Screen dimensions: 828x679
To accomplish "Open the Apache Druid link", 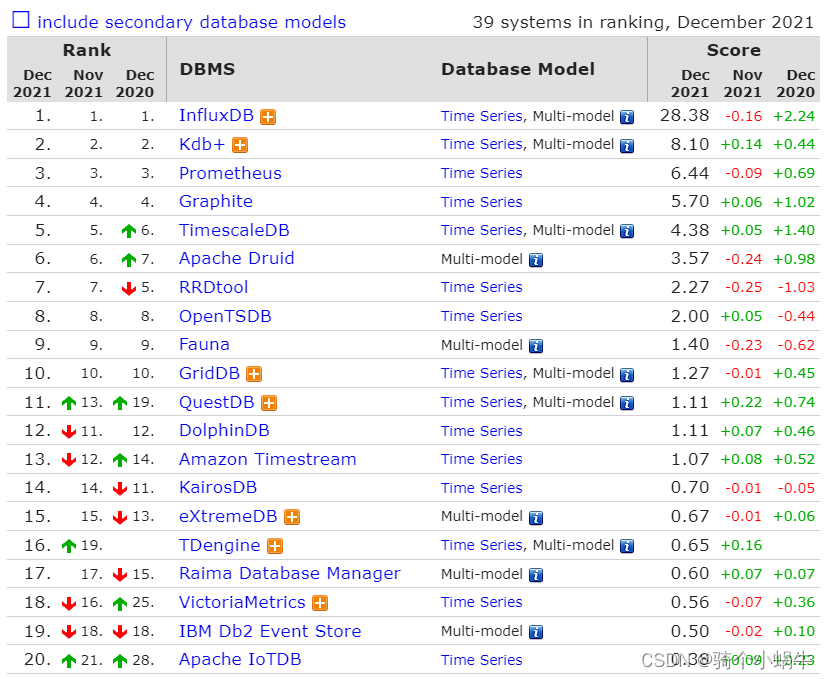I will (x=237, y=258).
